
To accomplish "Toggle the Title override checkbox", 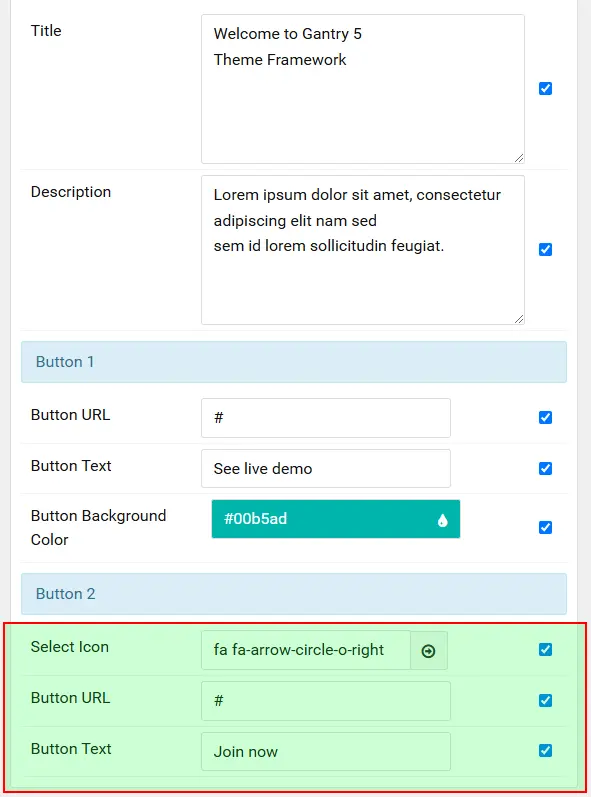I will tap(545, 88).
